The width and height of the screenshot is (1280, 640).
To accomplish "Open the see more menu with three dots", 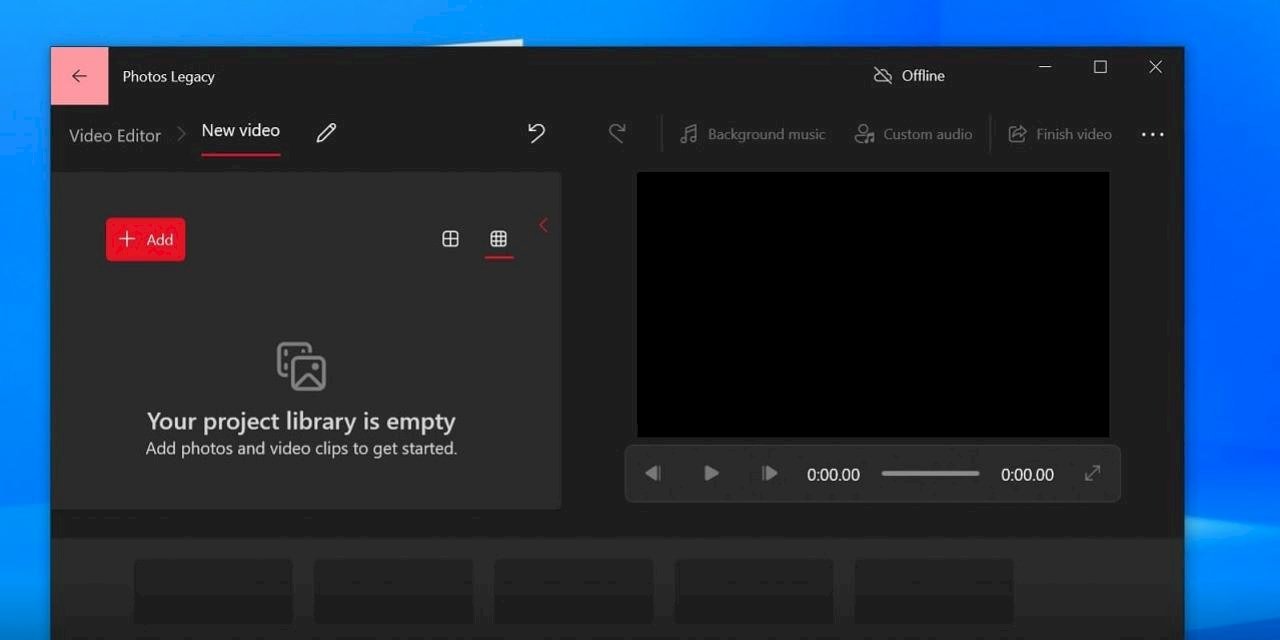I will coord(1152,134).
